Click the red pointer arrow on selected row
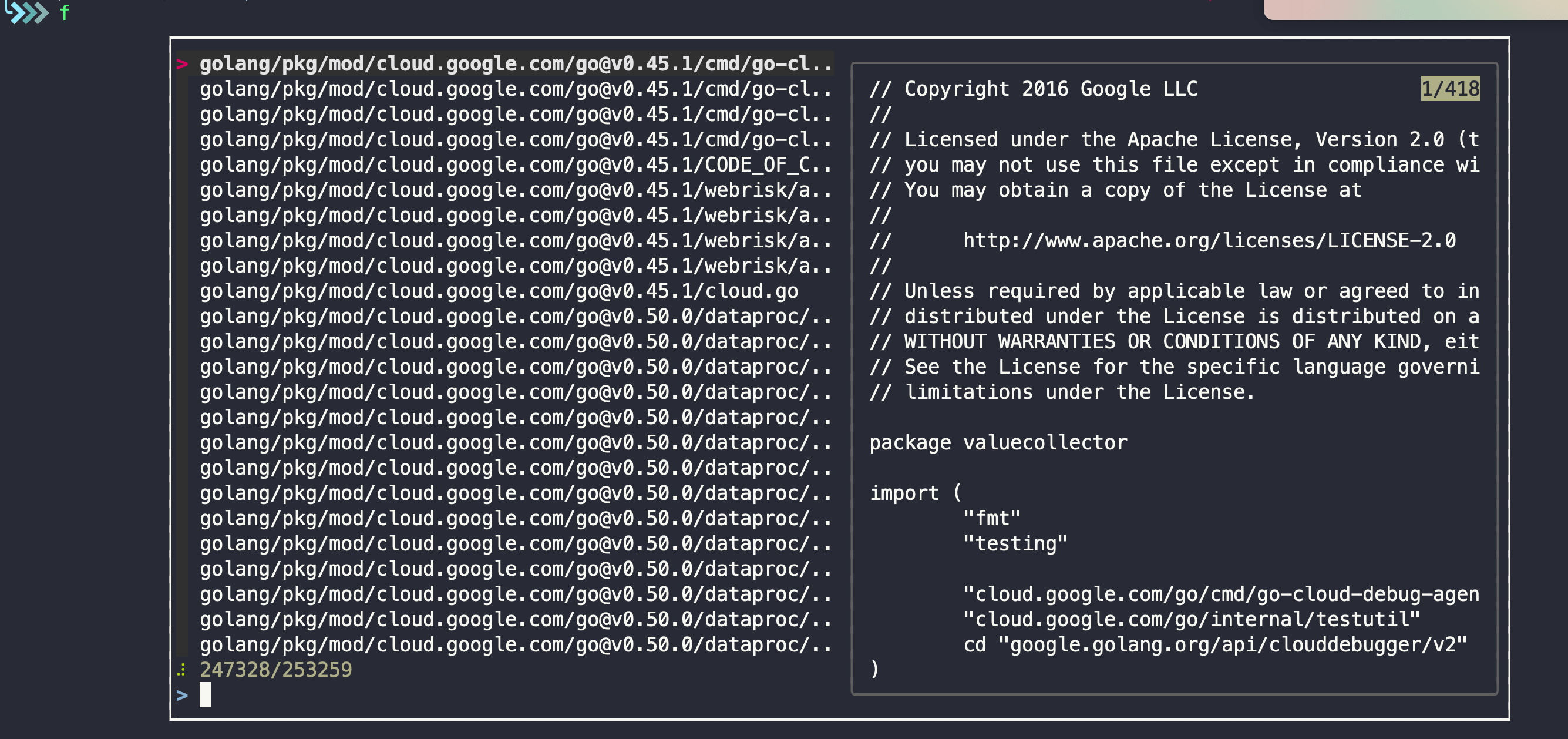The image size is (1568, 739). click(x=181, y=64)
